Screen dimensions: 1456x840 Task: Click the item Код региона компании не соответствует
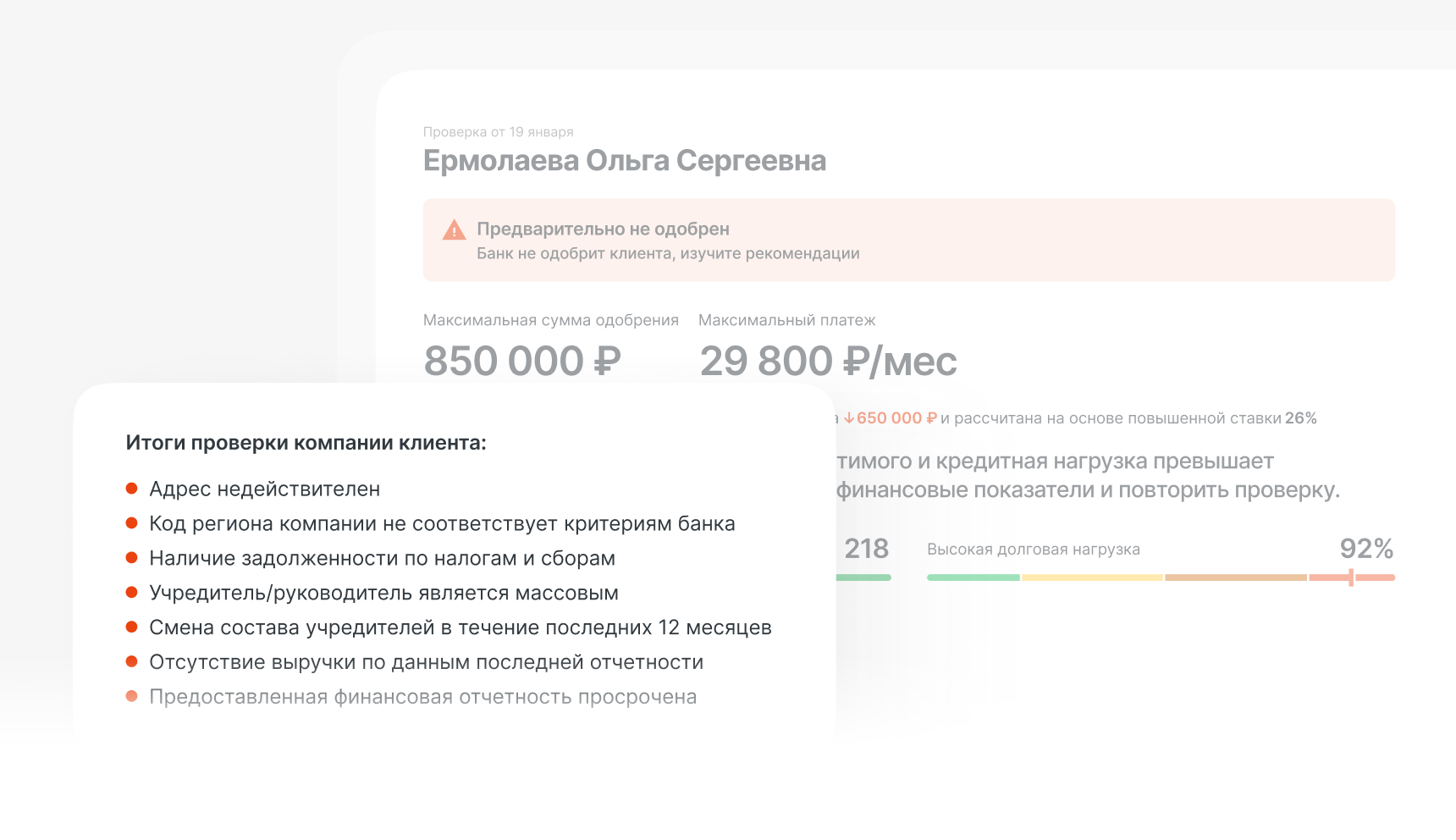click(x=442, y=524)
